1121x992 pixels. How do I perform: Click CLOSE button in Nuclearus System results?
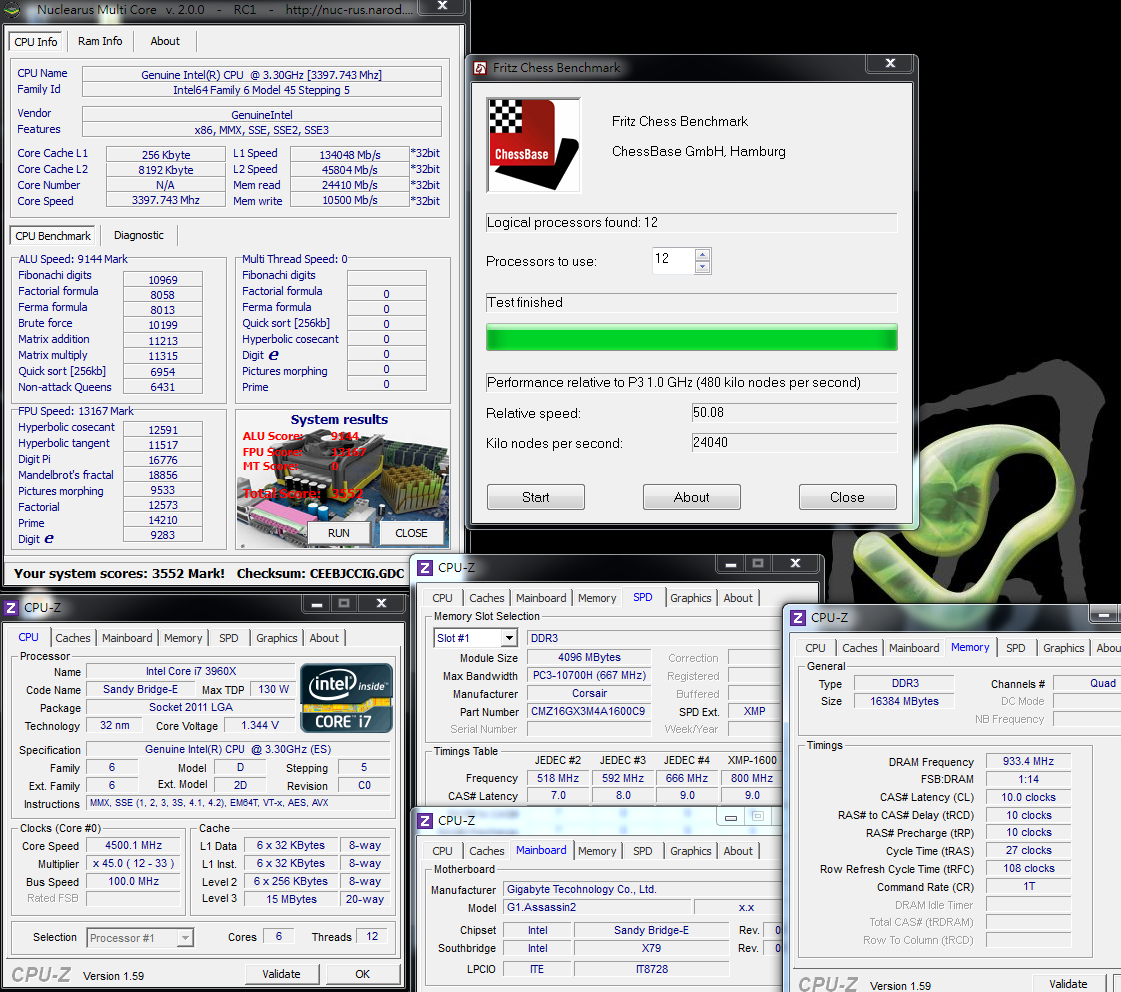click(x=411, y=533)
